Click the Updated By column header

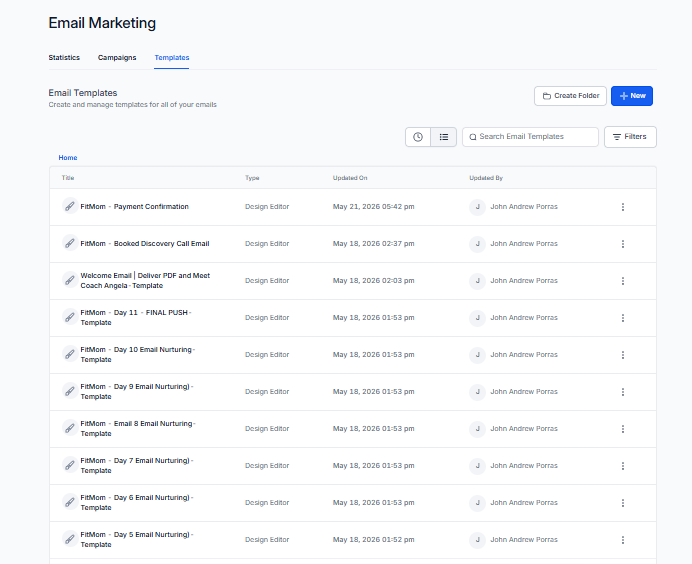point(486,178)
